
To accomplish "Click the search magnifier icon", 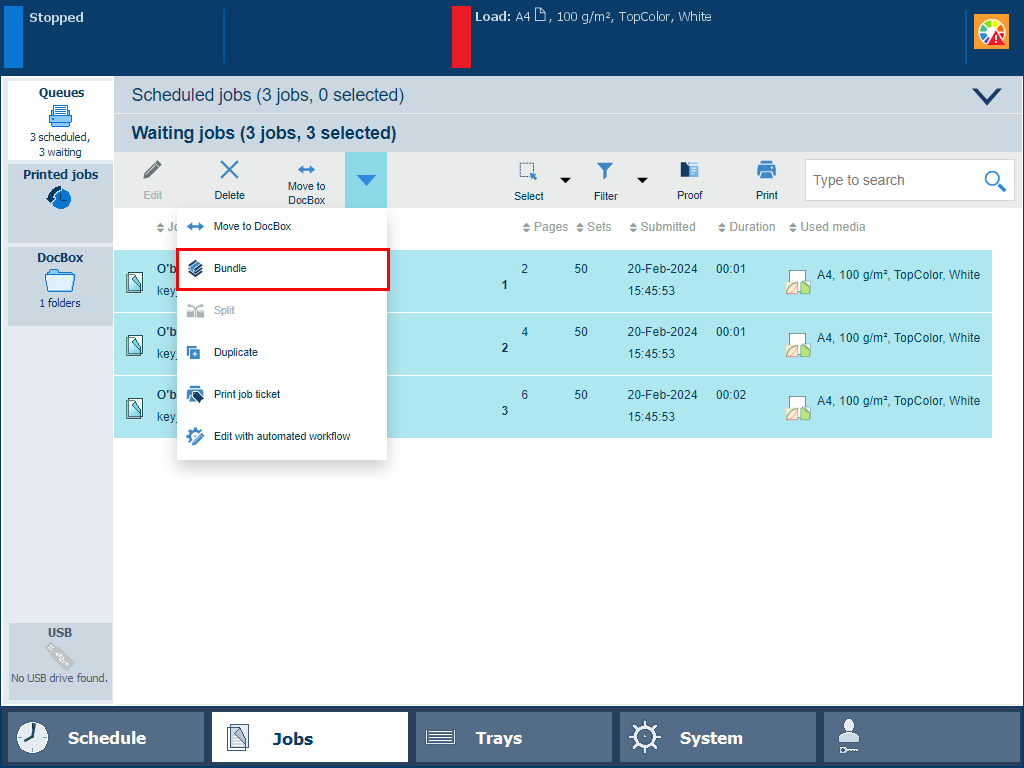I will pos(994,181).
